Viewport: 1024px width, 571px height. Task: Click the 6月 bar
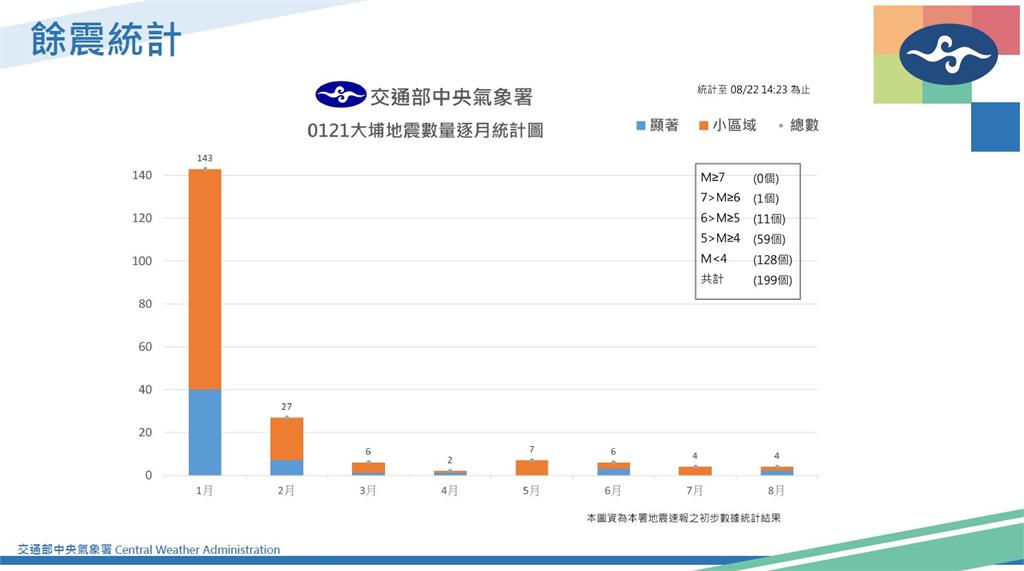pyautogui.click(x=613, y=468)
